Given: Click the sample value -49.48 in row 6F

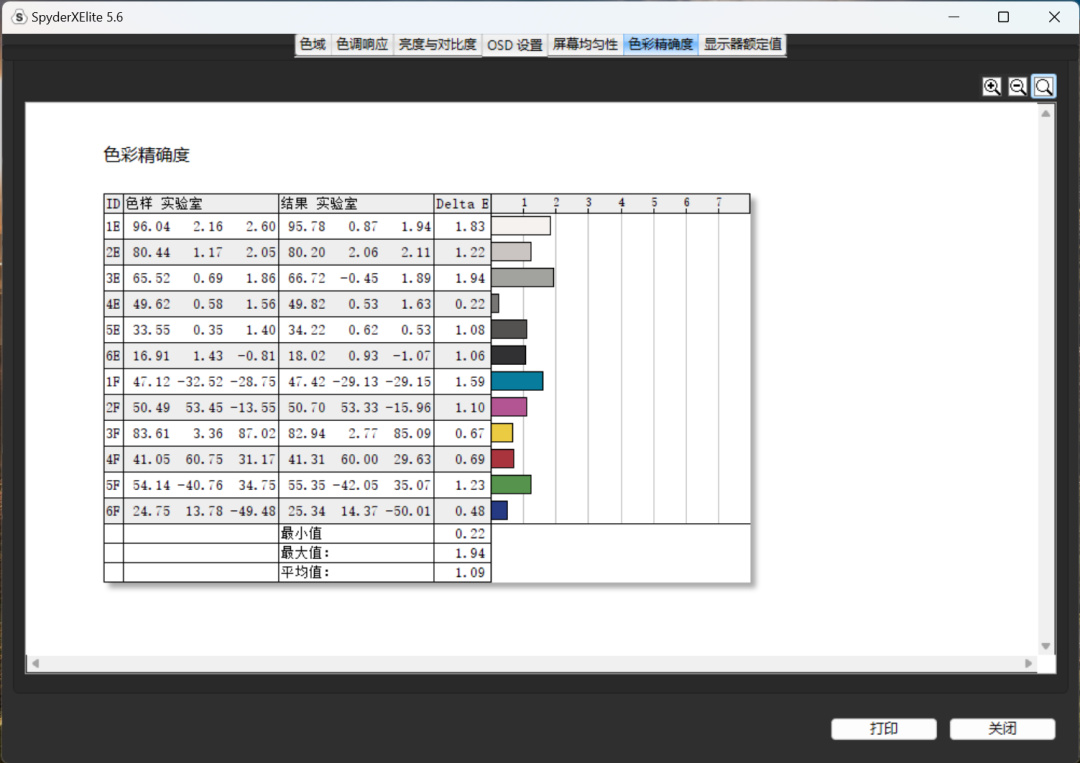Looking at the screenshot, I should 253,511.
